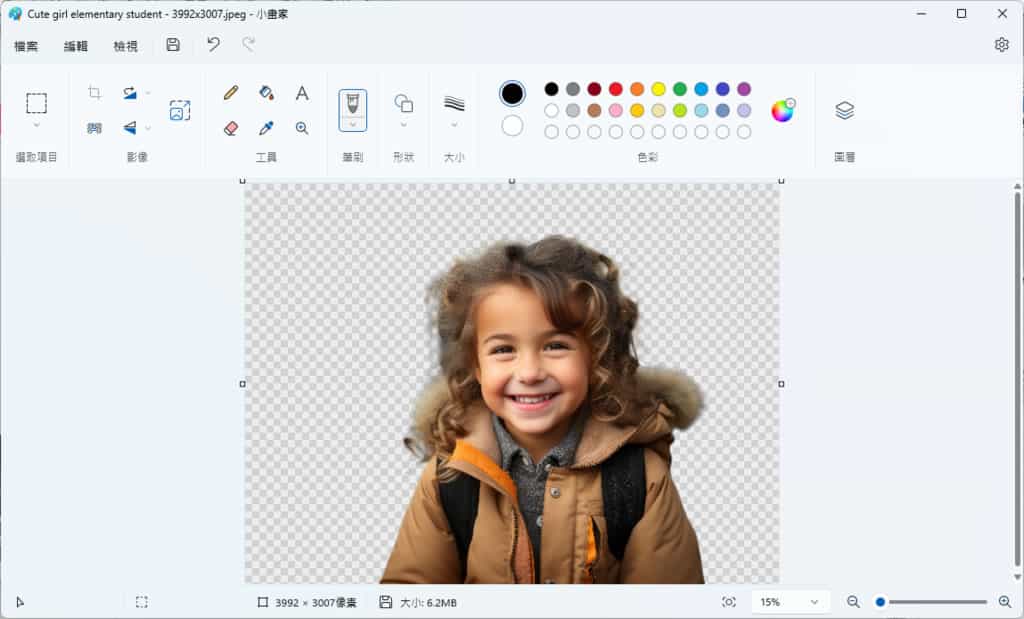Open the View menu (檢視)
Screen dimensions: 1024x619
point(125,46)
